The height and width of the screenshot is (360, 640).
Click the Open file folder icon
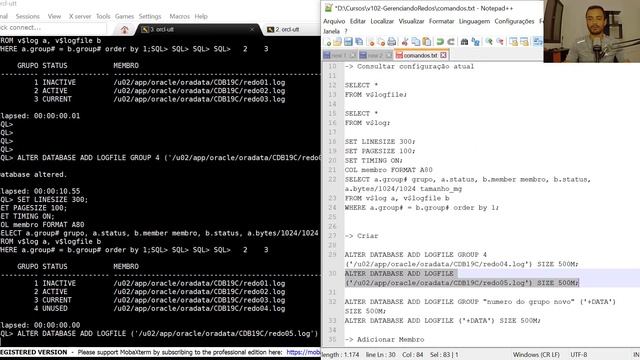click(337, 42)
